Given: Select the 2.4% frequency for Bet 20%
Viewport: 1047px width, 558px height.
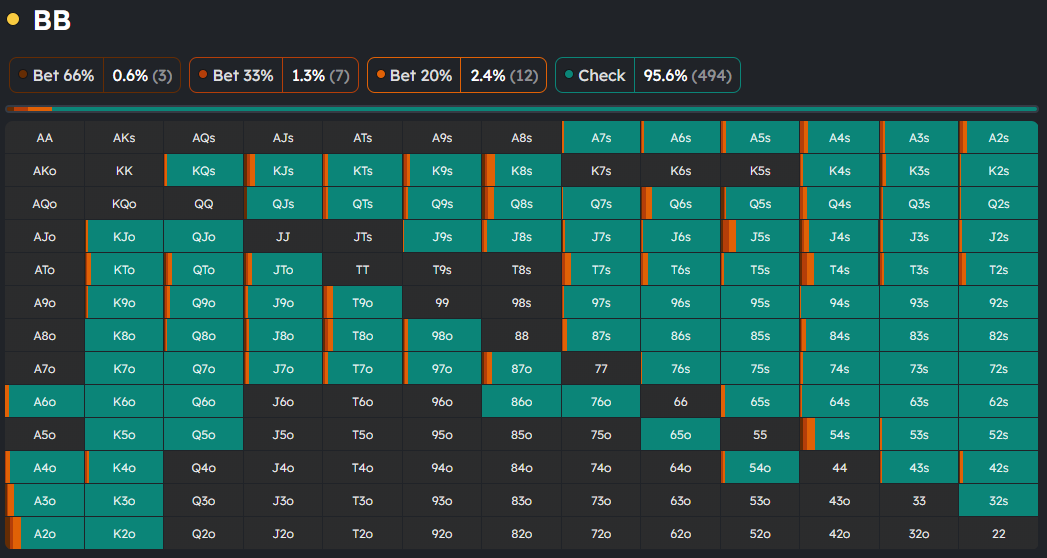Looking at the screenshot, I should 502,75.
